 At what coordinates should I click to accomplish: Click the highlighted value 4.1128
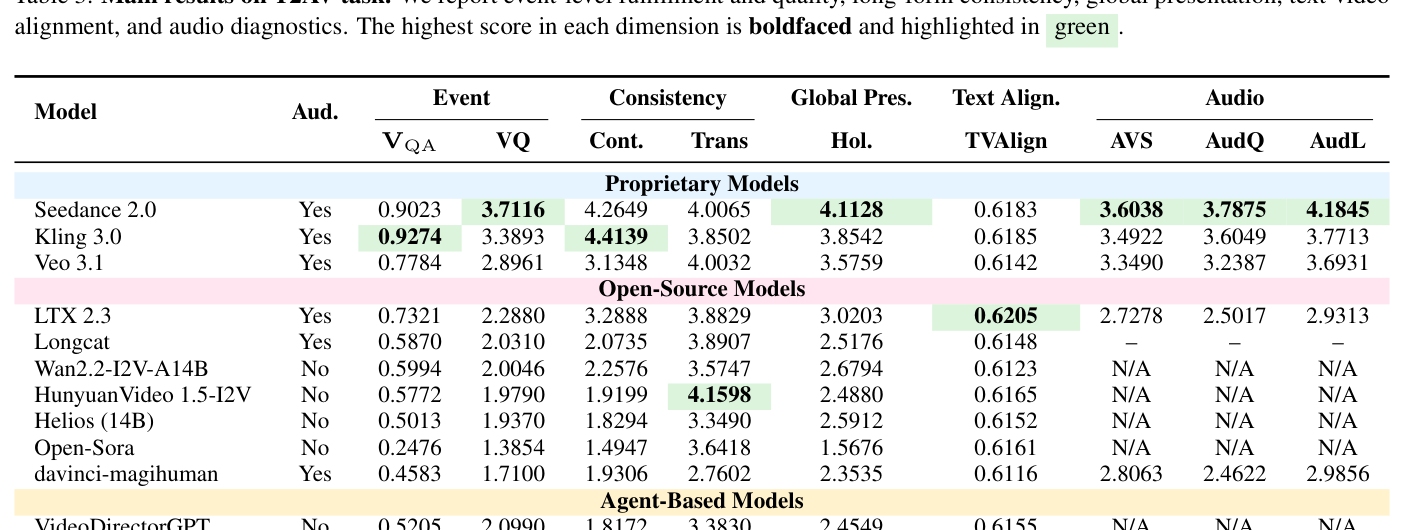click(x=851, y=210)
